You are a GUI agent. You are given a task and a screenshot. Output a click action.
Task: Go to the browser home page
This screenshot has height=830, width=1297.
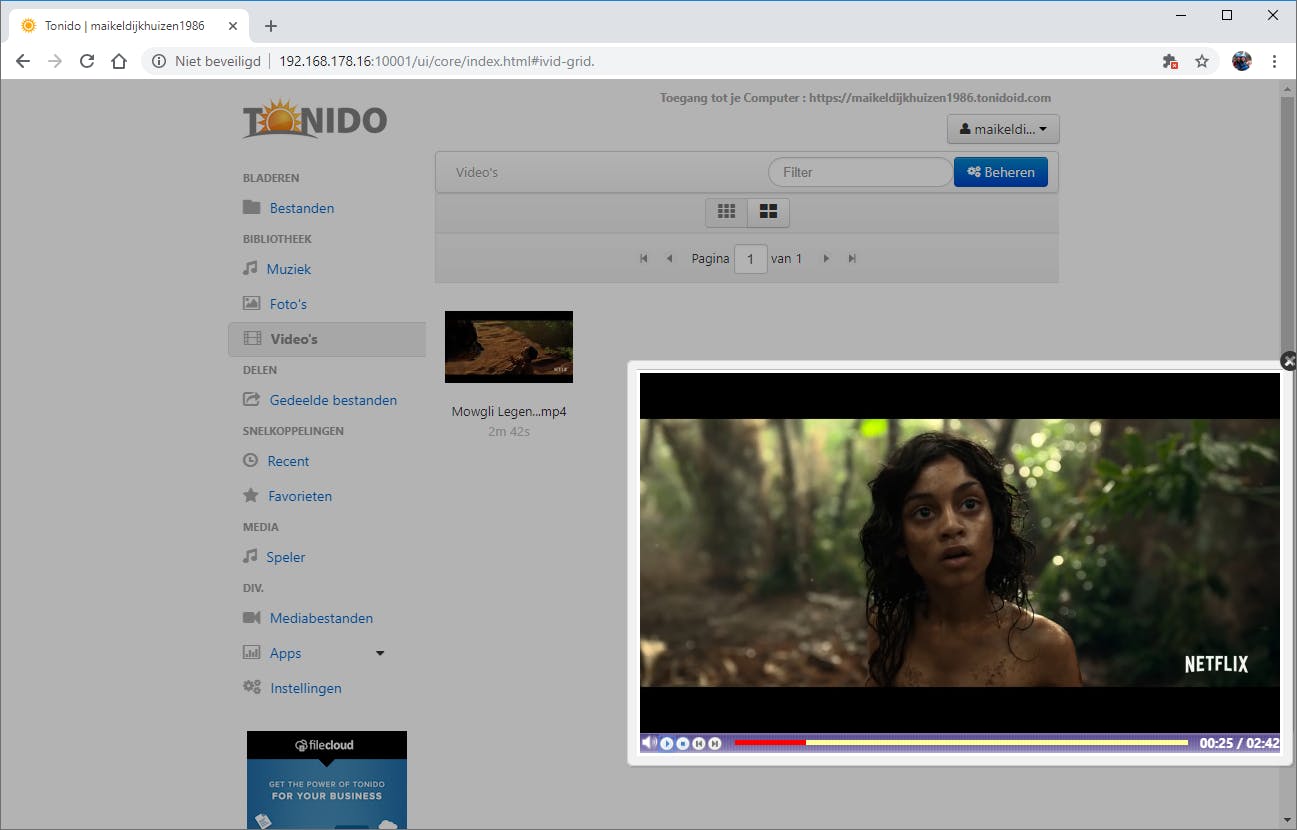tap(119, 61)
